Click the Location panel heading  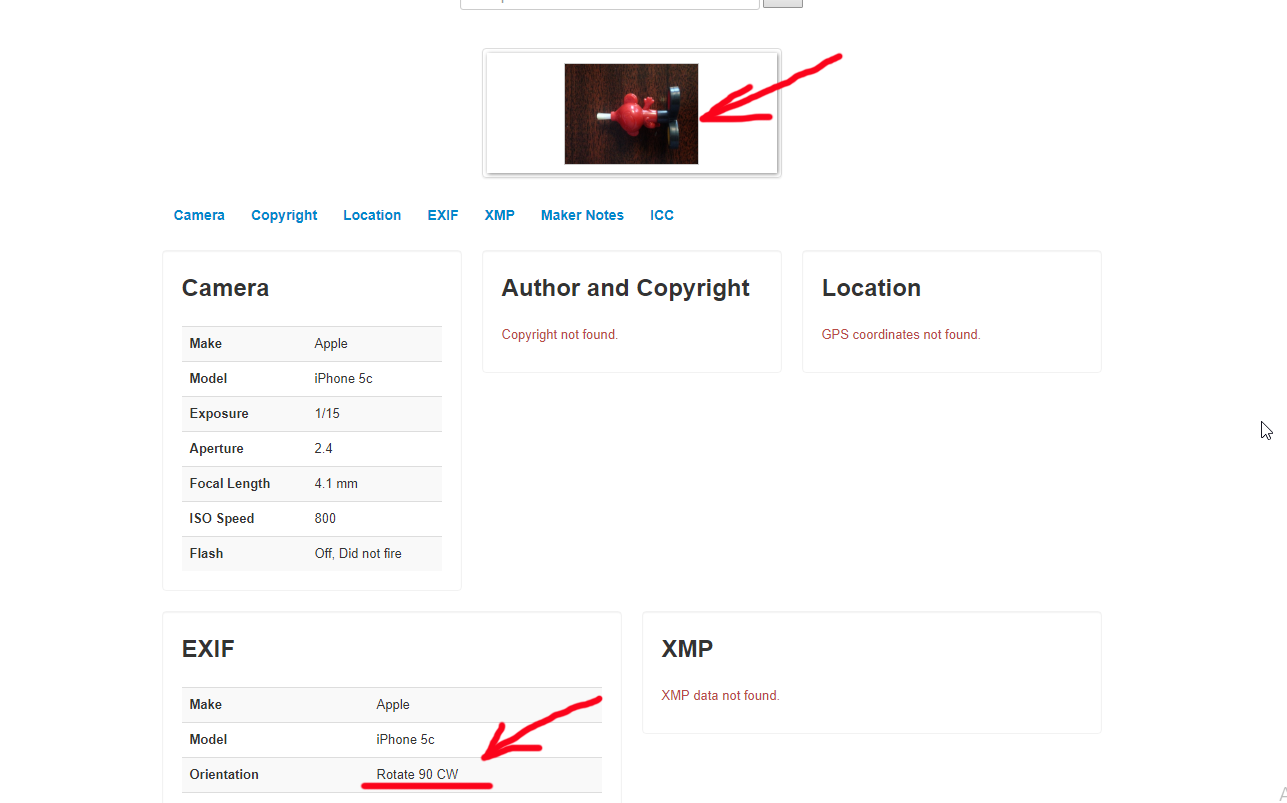tap(871, 288)
